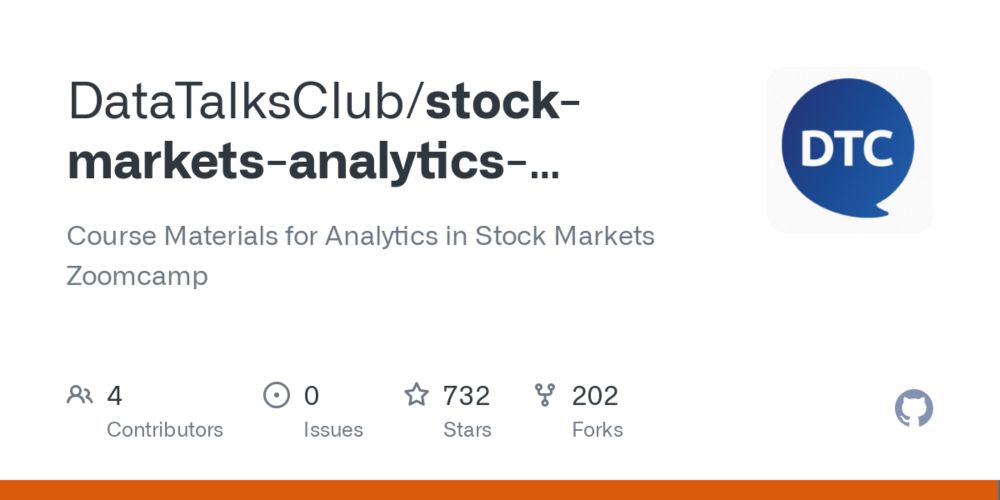The width and height of the screenshot is (1000, 500).
Task: Click the GitHub octocat logo
Action: (x=914, y=408)
